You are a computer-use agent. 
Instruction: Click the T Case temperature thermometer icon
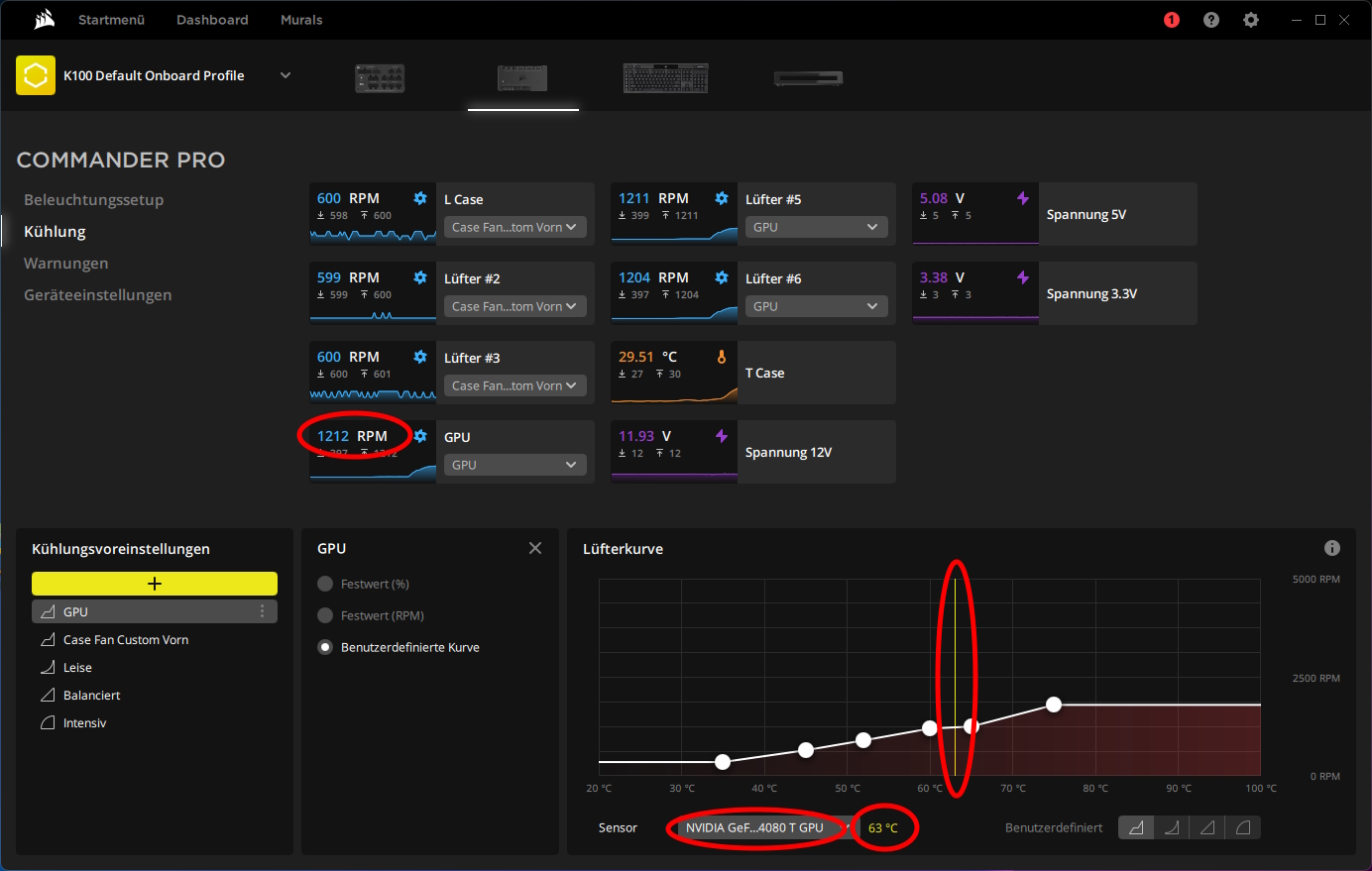(x=722, y=357)
